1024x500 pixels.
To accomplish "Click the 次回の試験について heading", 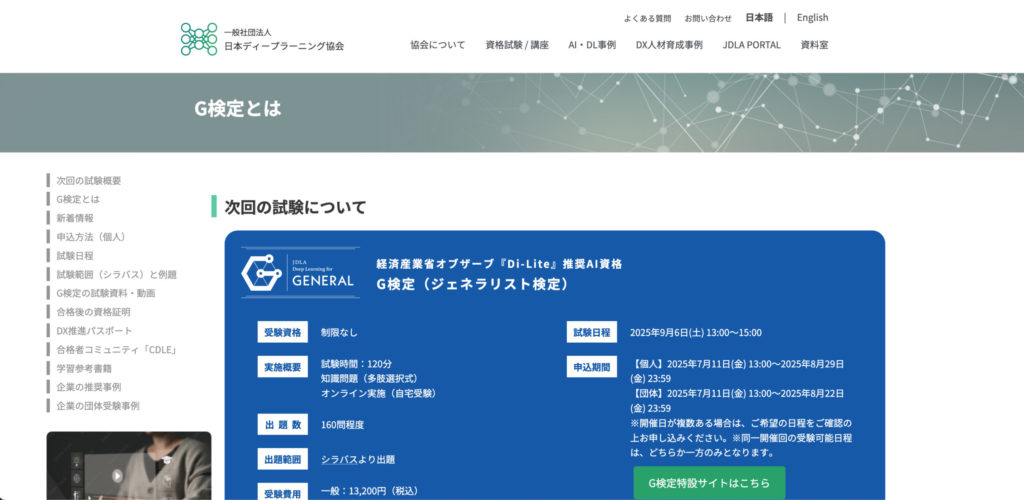I will coord(295,208).
